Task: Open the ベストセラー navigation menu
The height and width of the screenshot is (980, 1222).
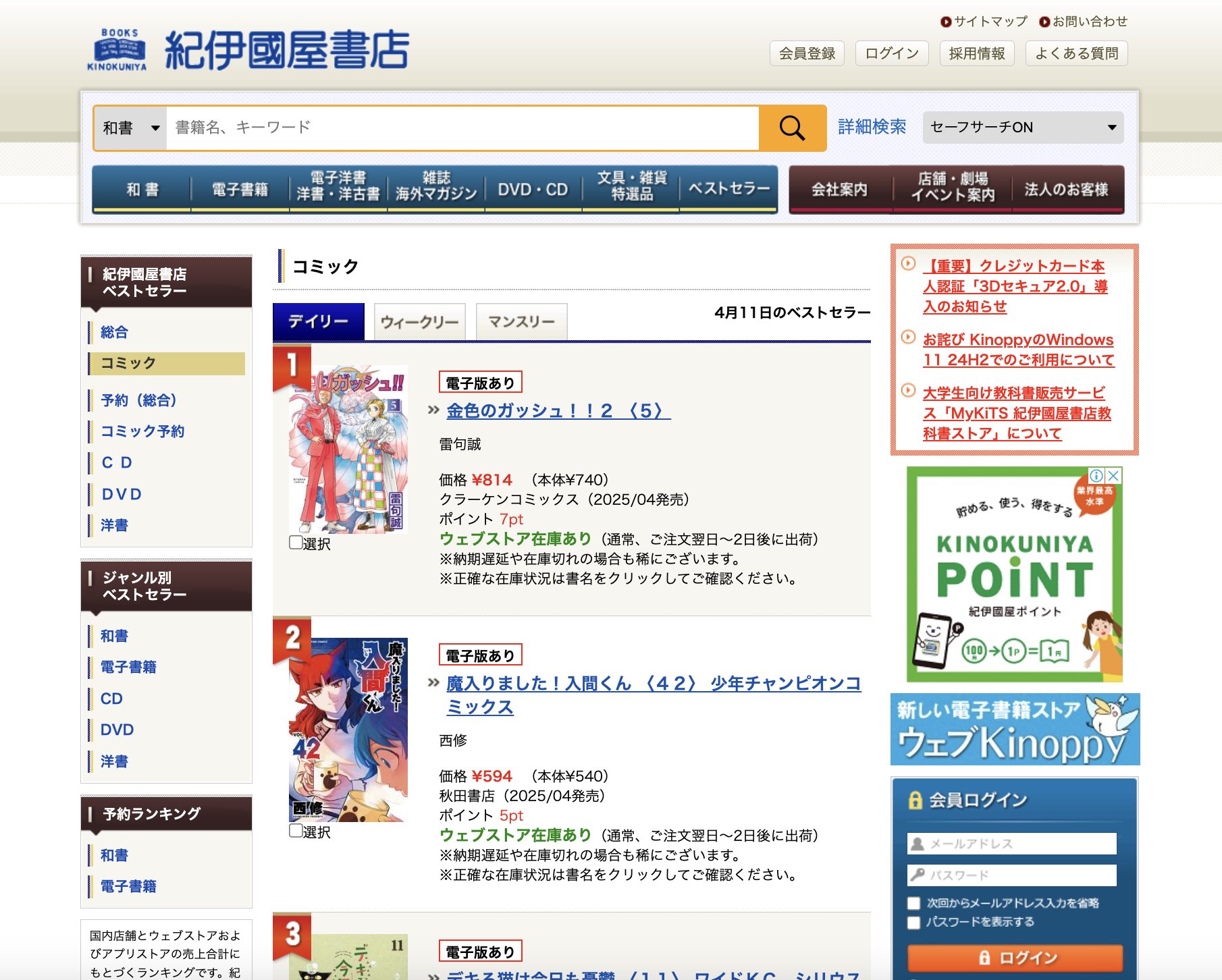Action: click(729, 190)
